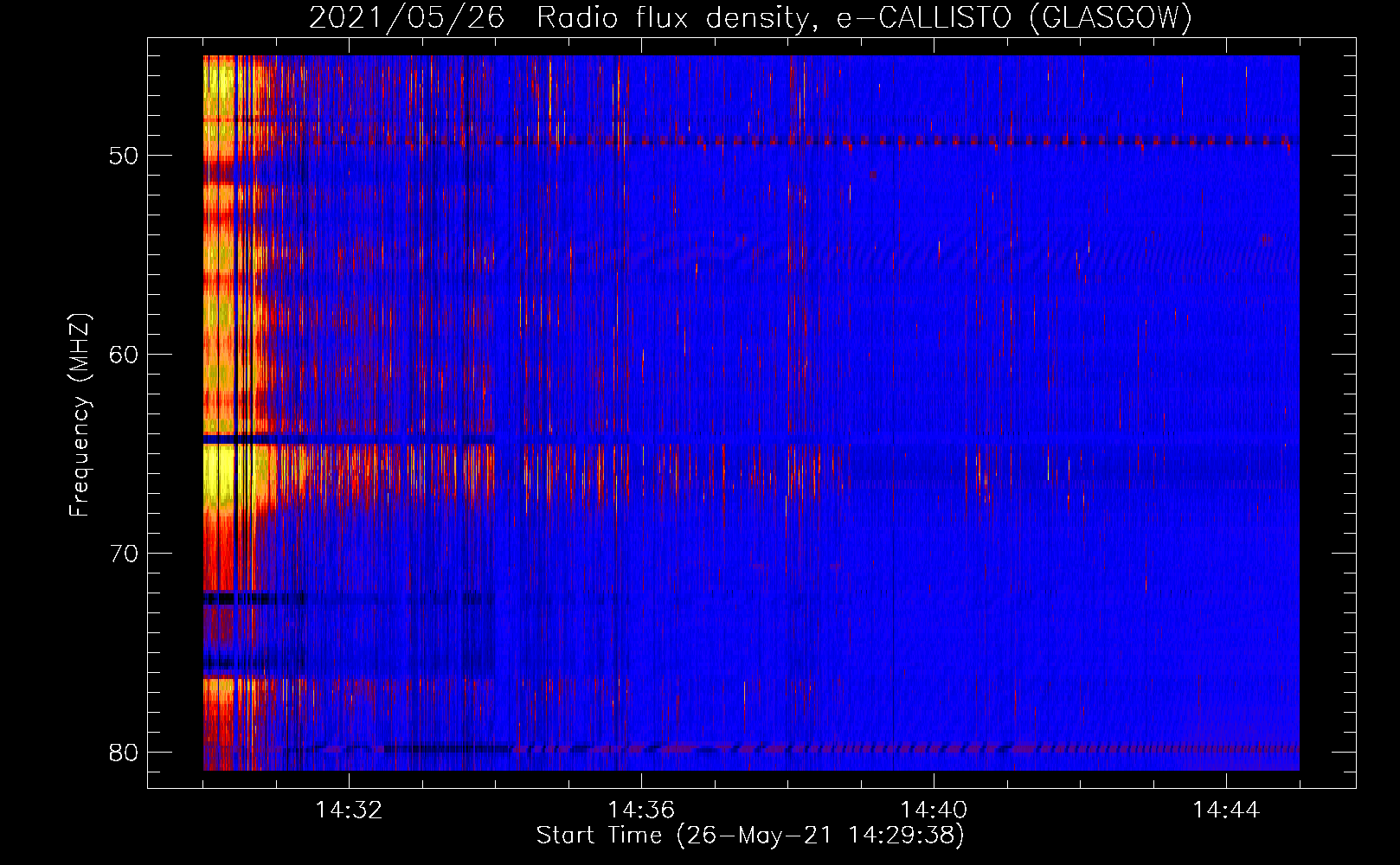Click the 'Frequency (MHZ)' axis label

[x=79, y=414]
